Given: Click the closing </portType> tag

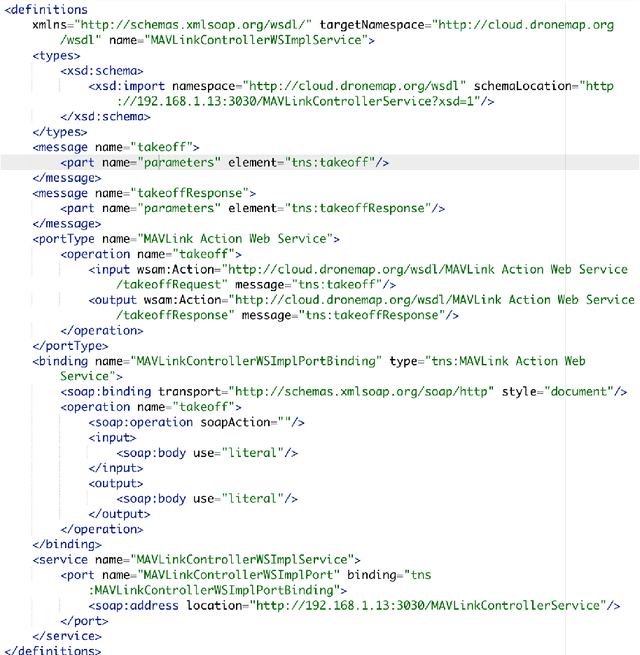Looking at the screenshot, I should click(70, 346).
